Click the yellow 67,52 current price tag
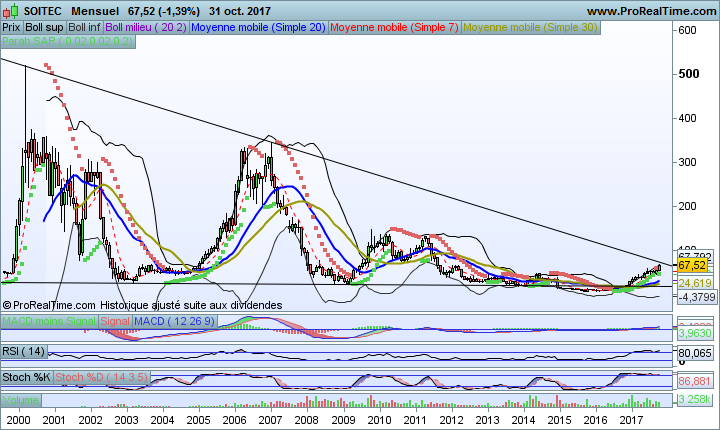 point(692,266)
